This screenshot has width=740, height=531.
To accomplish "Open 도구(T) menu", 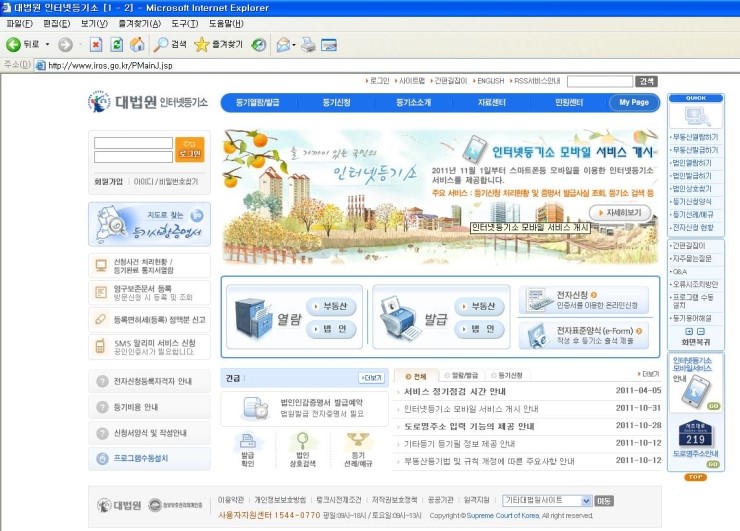I will coord(185,24).
